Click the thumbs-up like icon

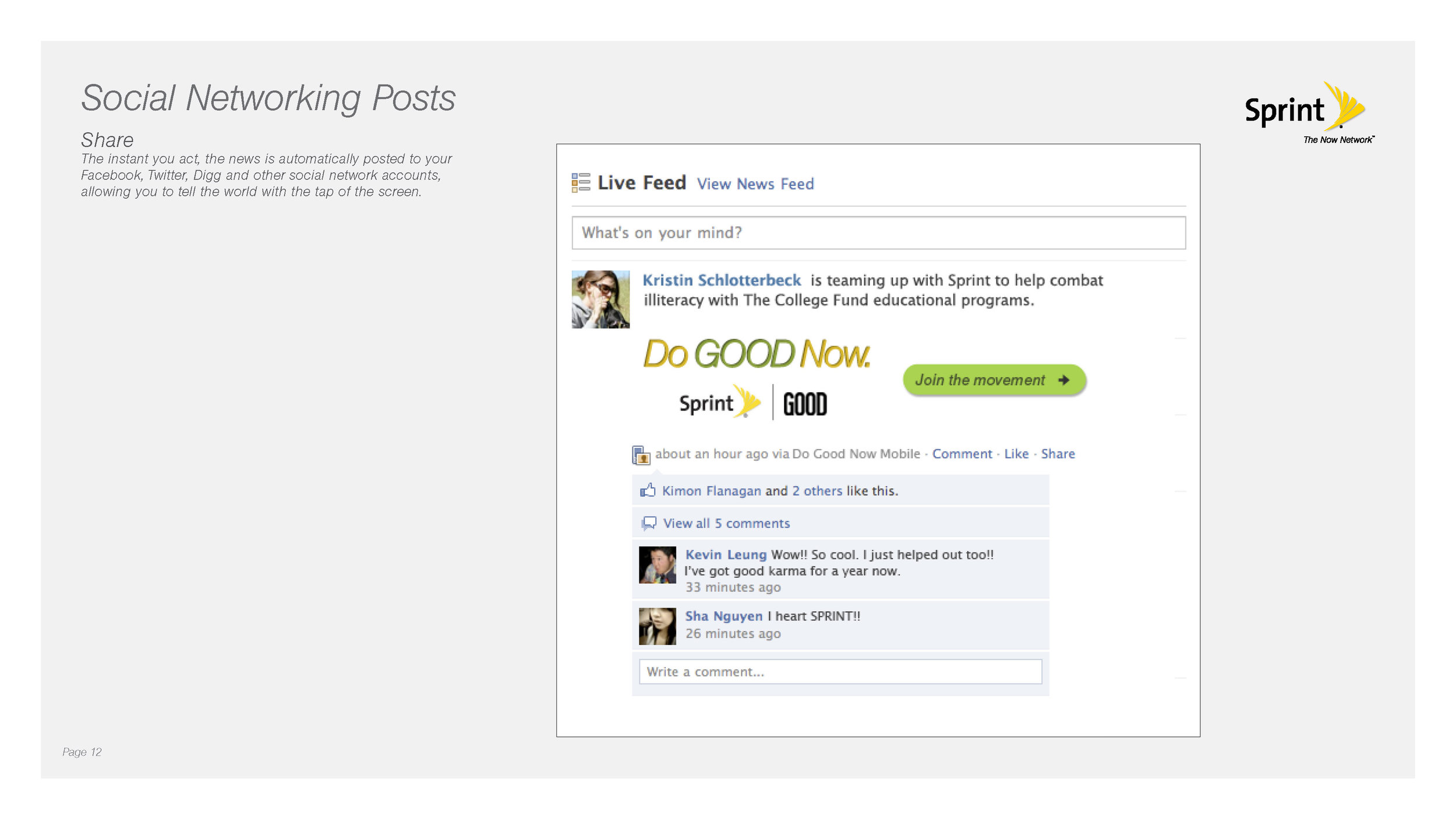click(648, 490)
